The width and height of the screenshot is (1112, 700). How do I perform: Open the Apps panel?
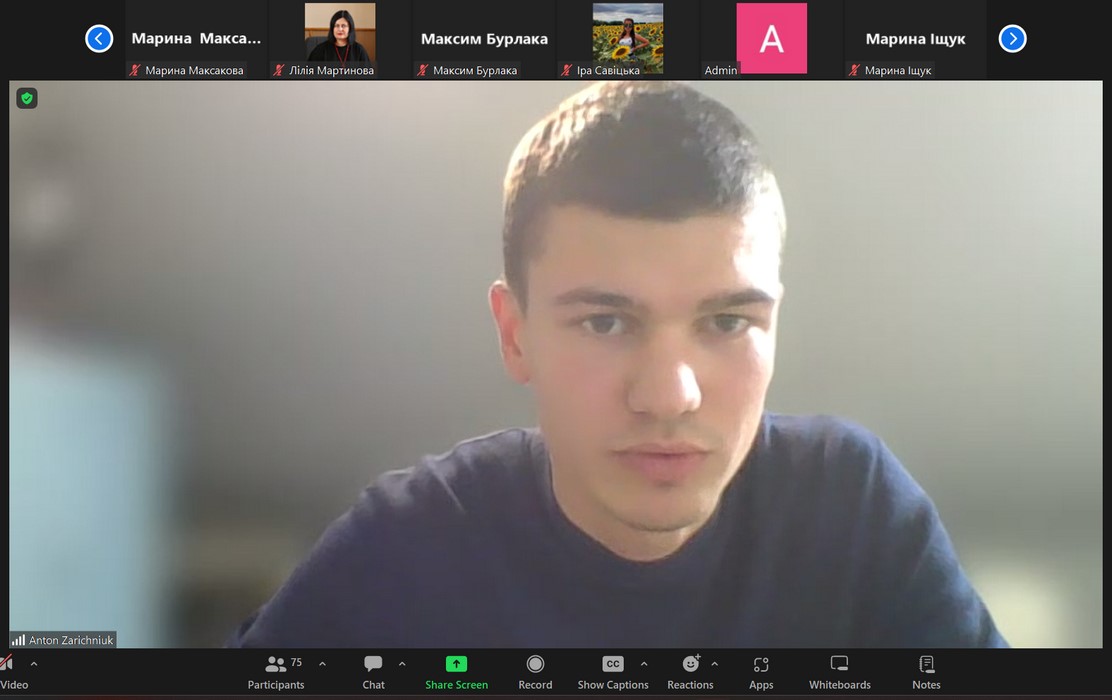761,671
